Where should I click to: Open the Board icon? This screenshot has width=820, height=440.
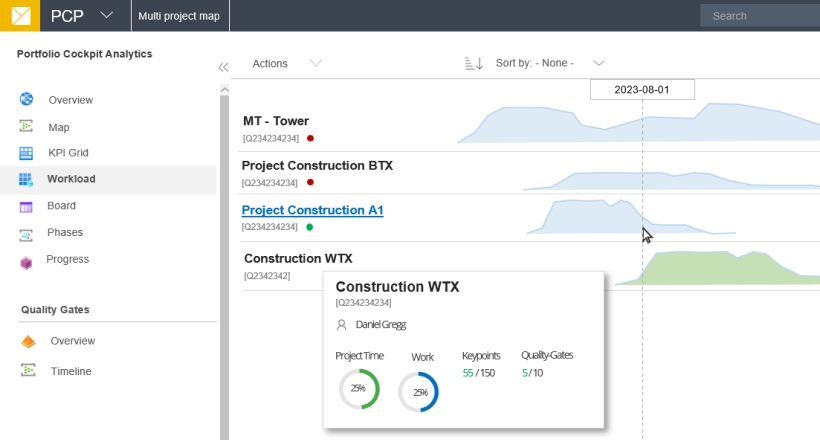27,206
